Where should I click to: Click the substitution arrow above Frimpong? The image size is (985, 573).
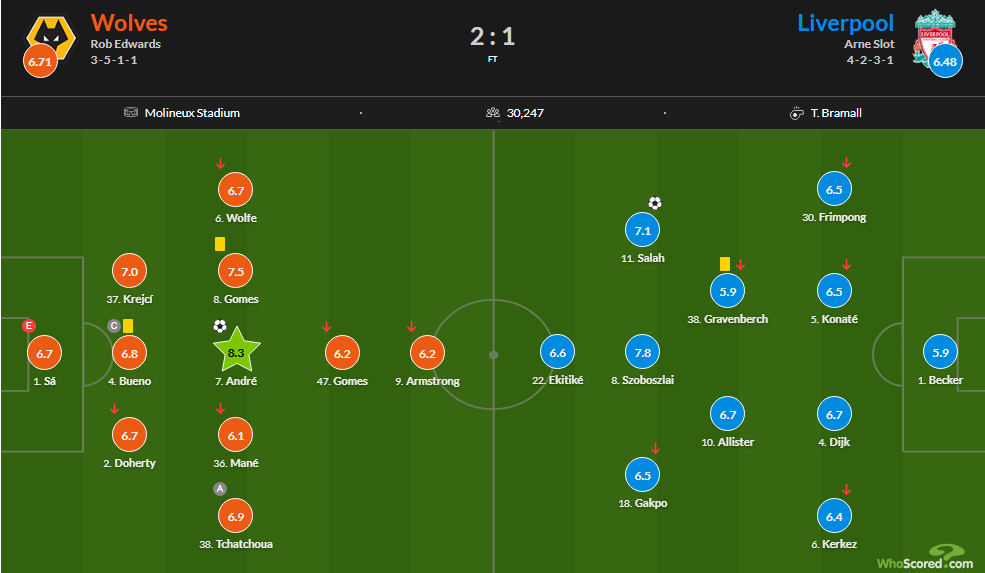click(x=846, y=163)
